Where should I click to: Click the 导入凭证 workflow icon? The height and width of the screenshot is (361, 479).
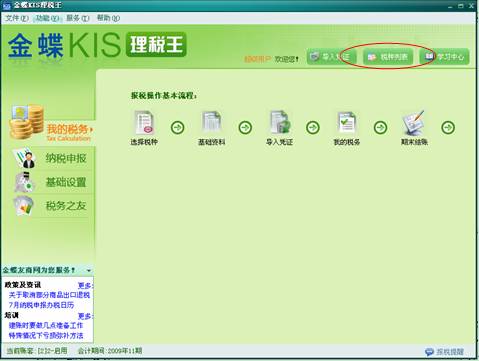(280, 123)
